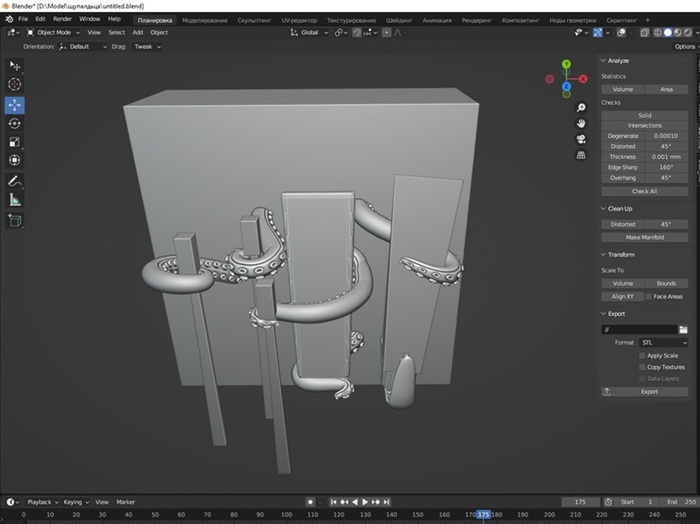
Task: Toggle camera view with the camera icon
Action: pyautogui.click(x=581, y=139)
